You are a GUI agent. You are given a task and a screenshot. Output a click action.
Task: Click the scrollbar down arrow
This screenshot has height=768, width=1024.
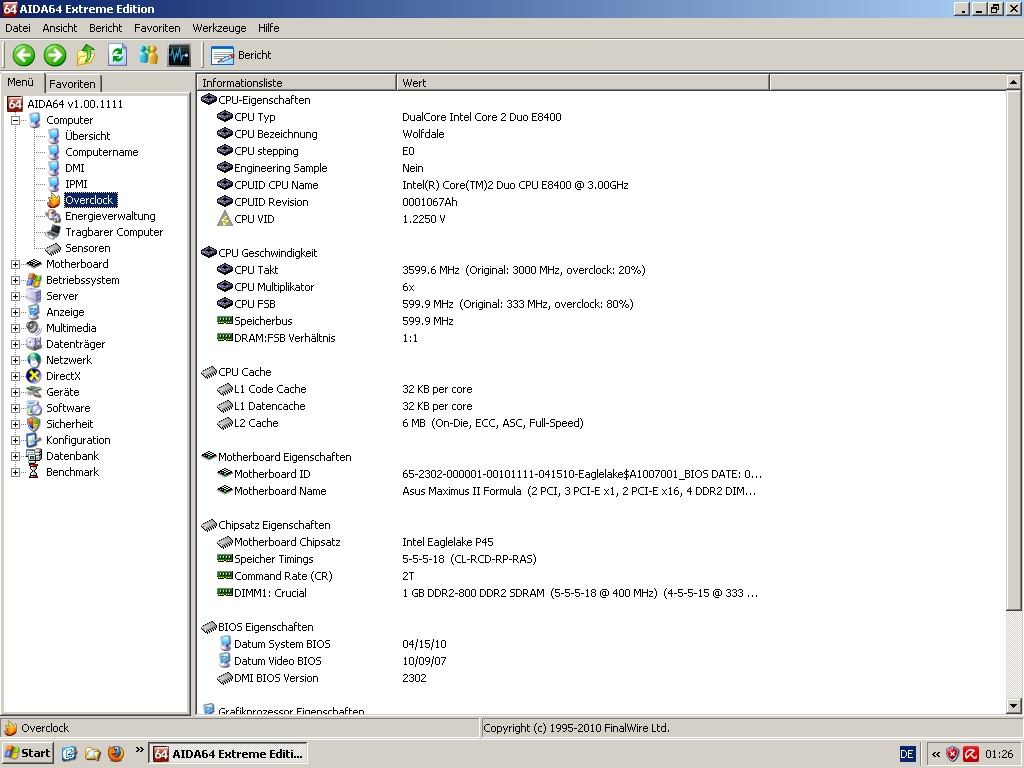1013,705
